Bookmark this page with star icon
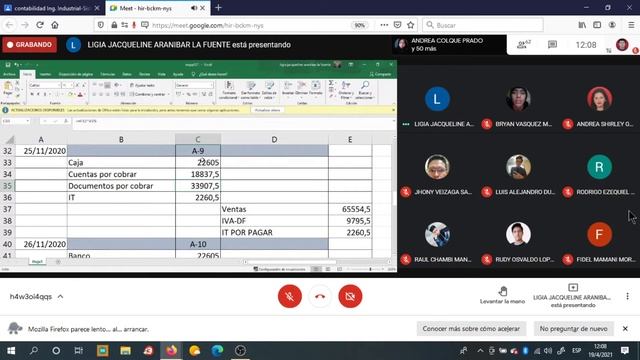640x360 pixels. [411, 25]
